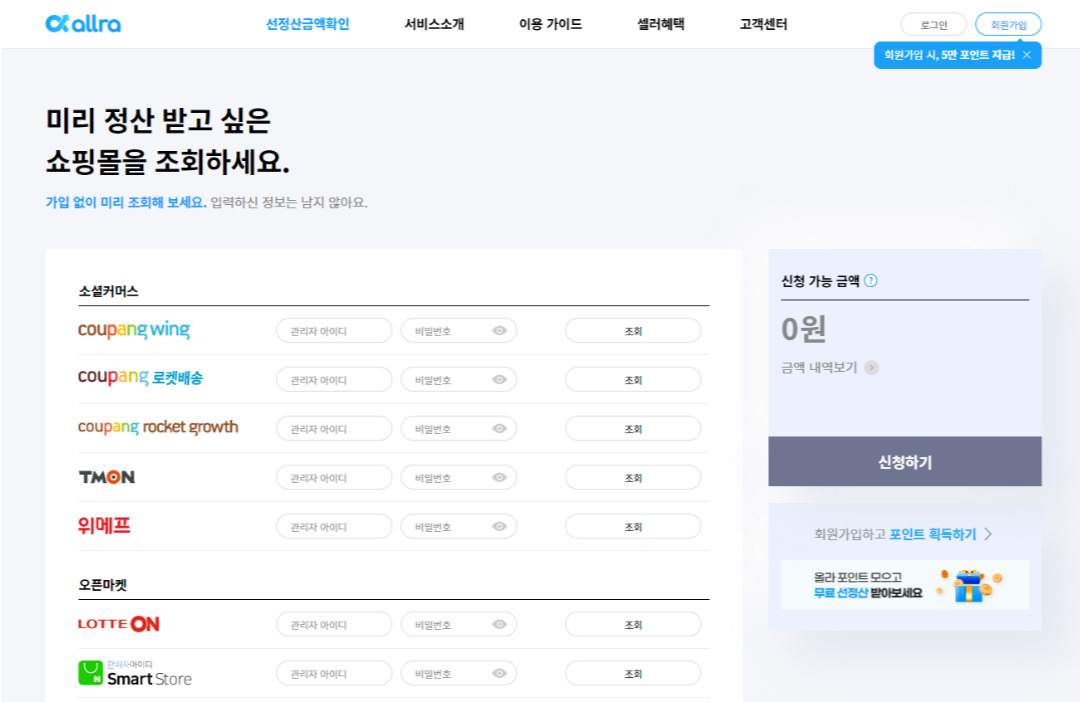Click the Coupang Wing admin ID field
This screenshot has height=702, width=1080.
(334, 331)
